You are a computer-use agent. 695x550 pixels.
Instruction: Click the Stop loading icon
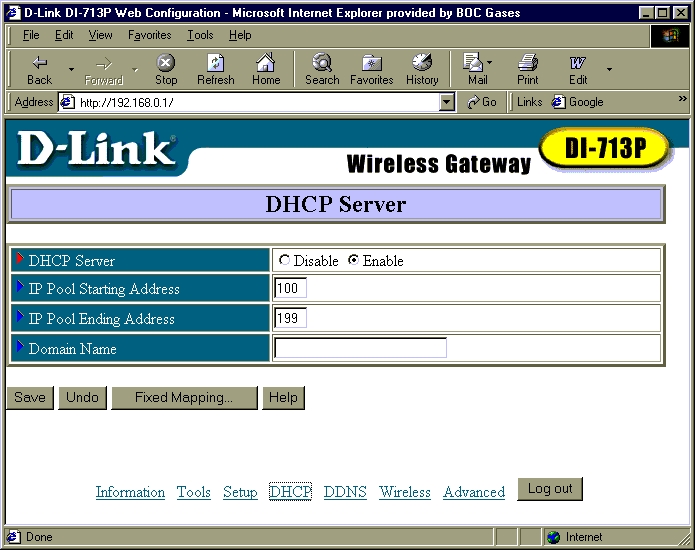click(x=166, y=64)
